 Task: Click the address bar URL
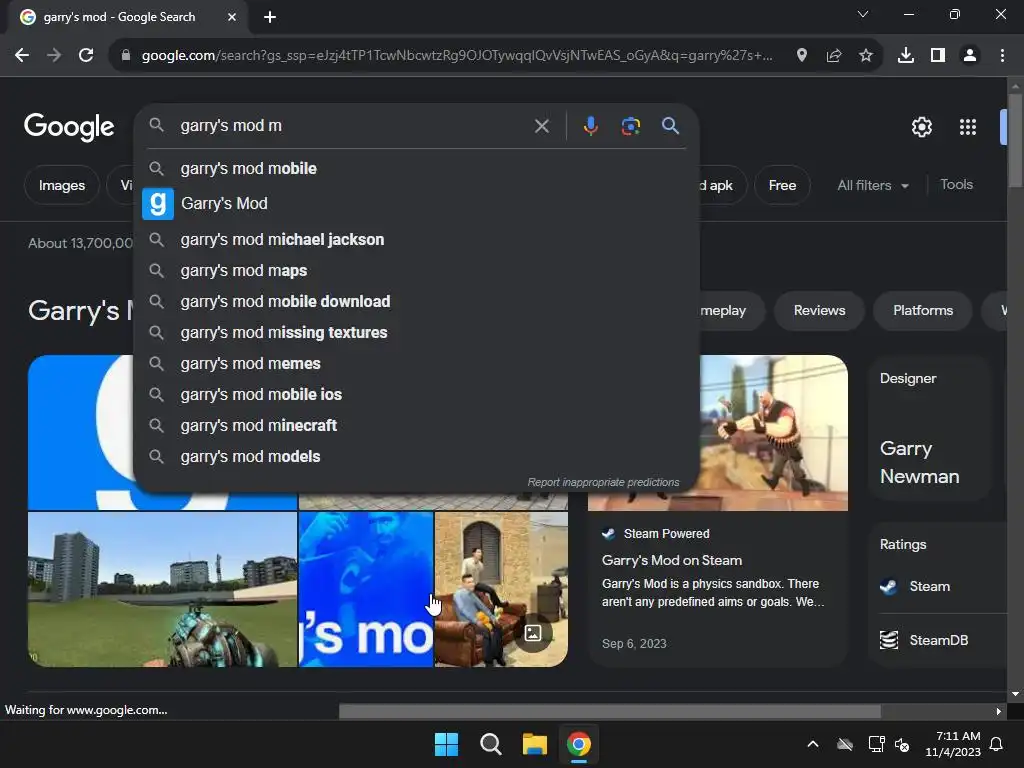[x=457, y=56]
